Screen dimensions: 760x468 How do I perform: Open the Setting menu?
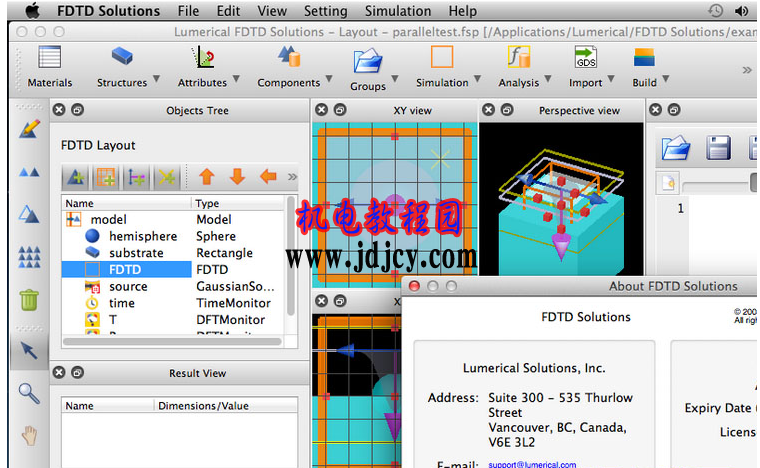pos(325,11)
